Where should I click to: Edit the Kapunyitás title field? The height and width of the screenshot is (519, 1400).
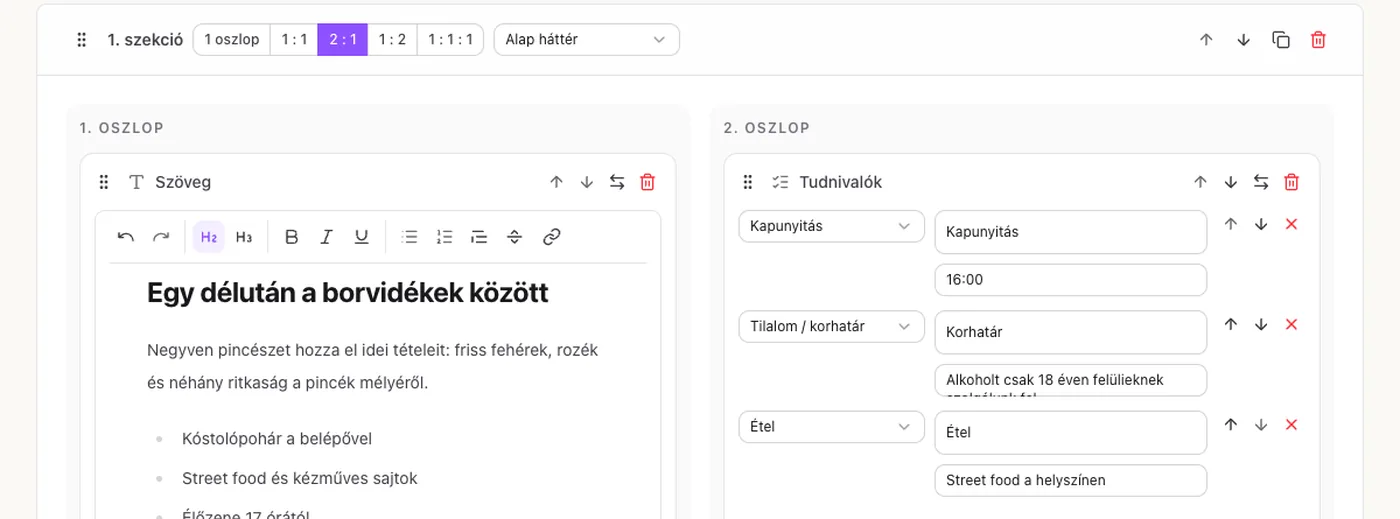pos(1071,232)
